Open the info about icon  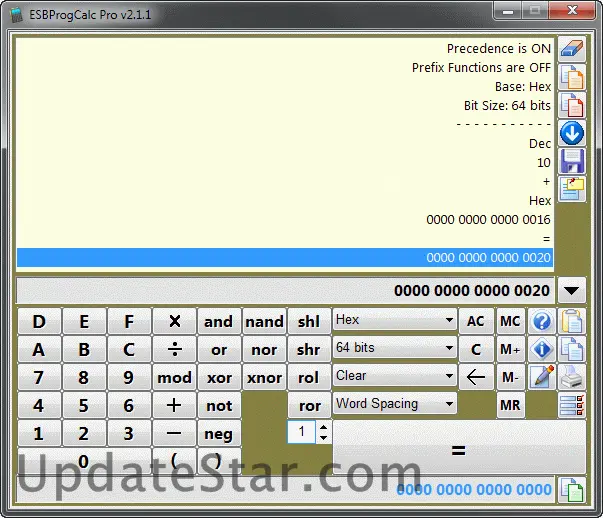pos(541,349)
